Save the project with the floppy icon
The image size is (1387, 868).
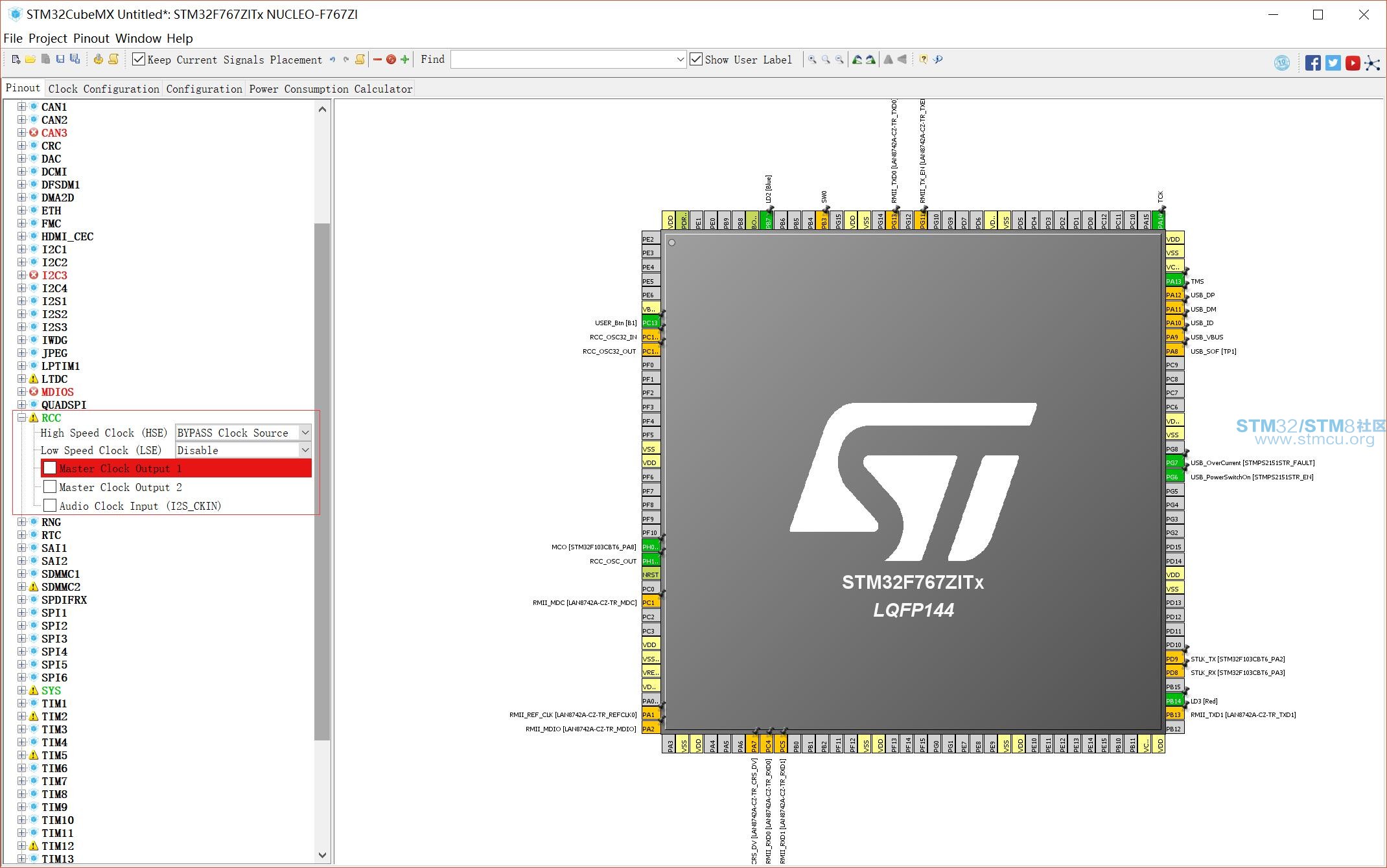pos(60,60)
